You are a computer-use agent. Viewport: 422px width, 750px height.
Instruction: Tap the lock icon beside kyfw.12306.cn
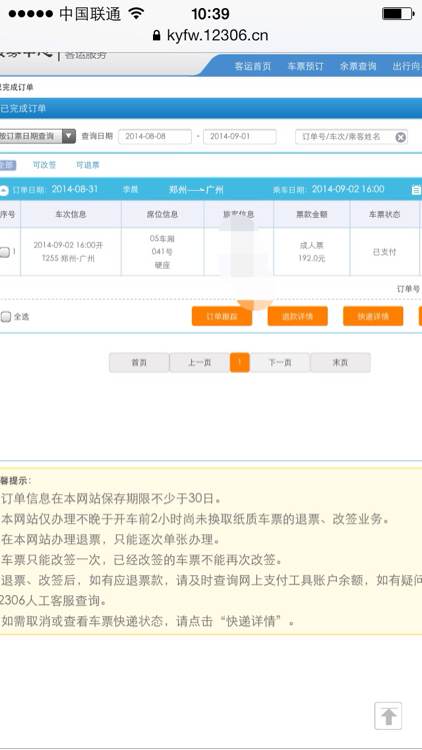(156, 35)
